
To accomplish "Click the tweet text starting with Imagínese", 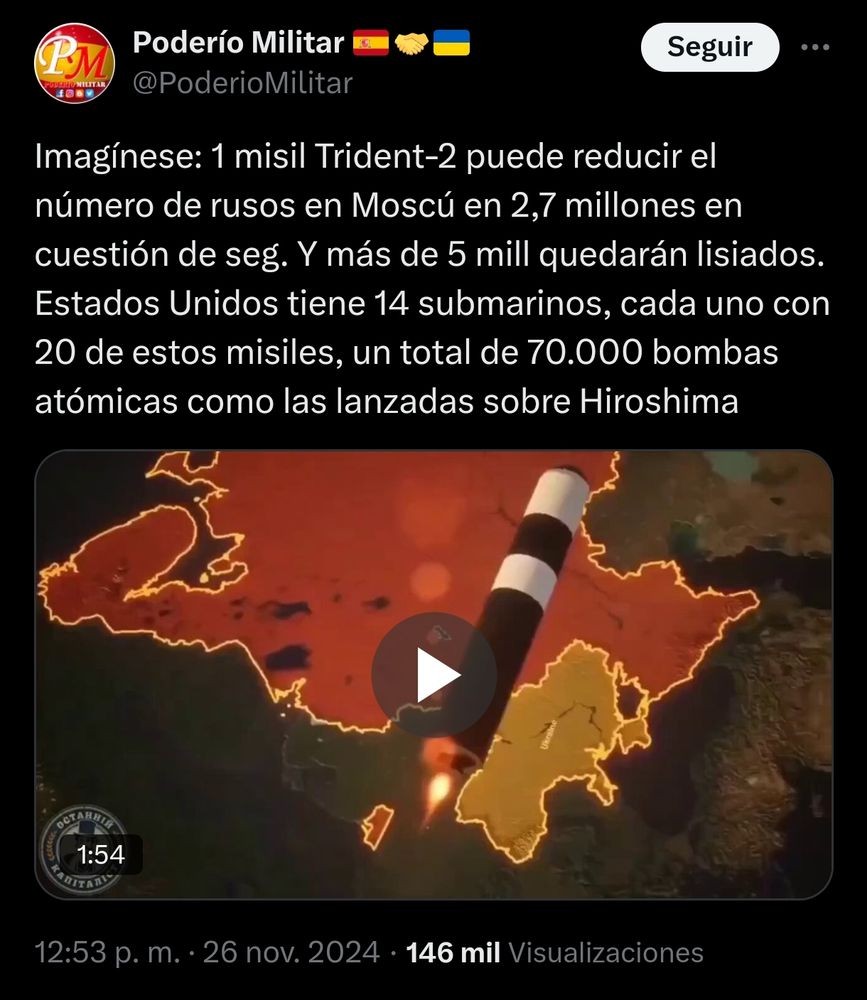I will pos(433,279).
